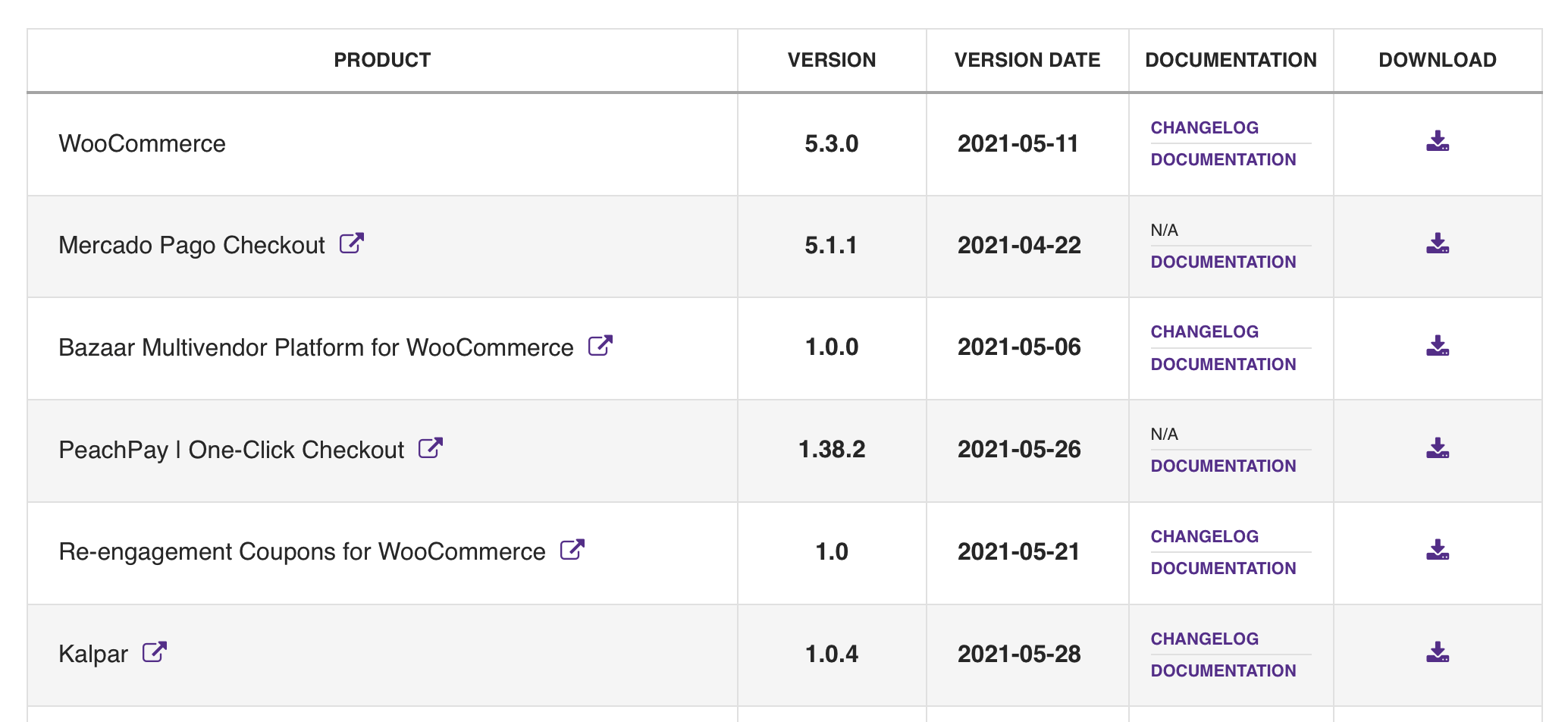Viewport: 1568px width, 722px height.
Task: Open Kalpar external link icon
Action: (x=155, y=652)
